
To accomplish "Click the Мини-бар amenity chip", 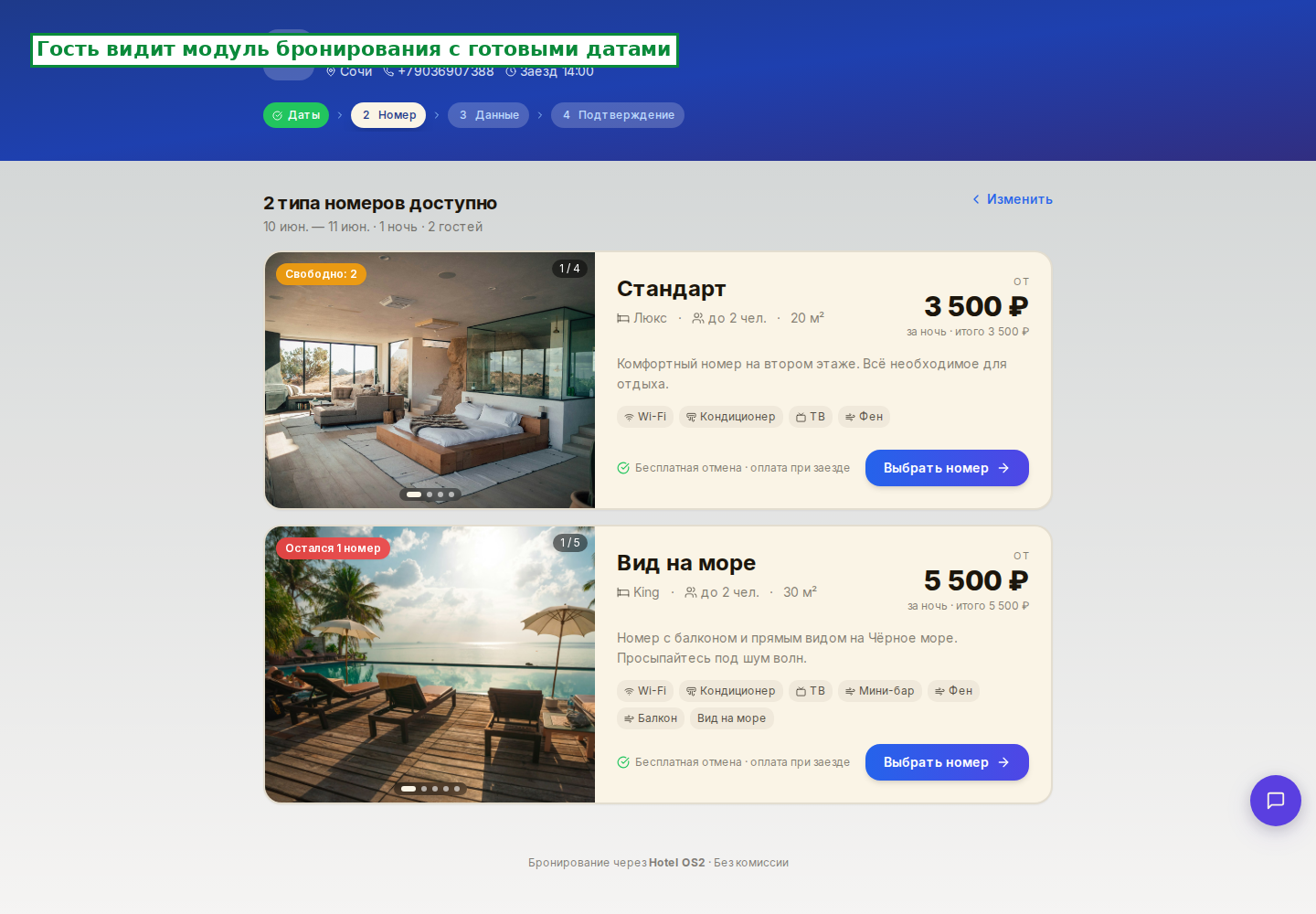I will point(880,691).
